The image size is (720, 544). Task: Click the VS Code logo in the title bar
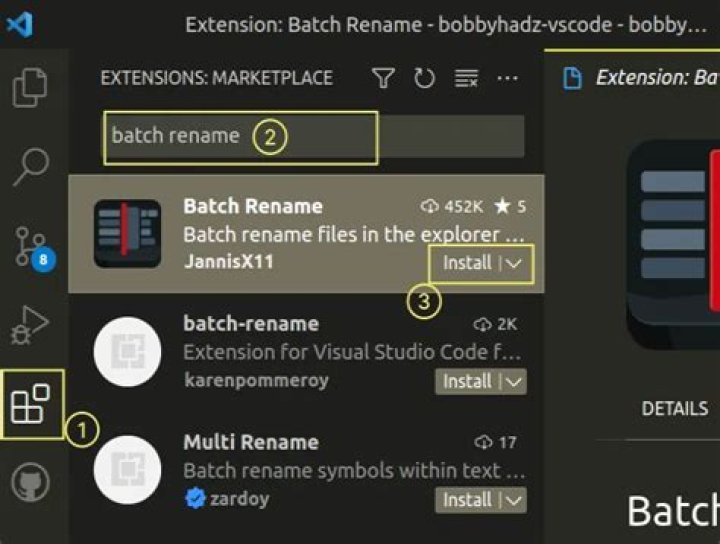19,25
